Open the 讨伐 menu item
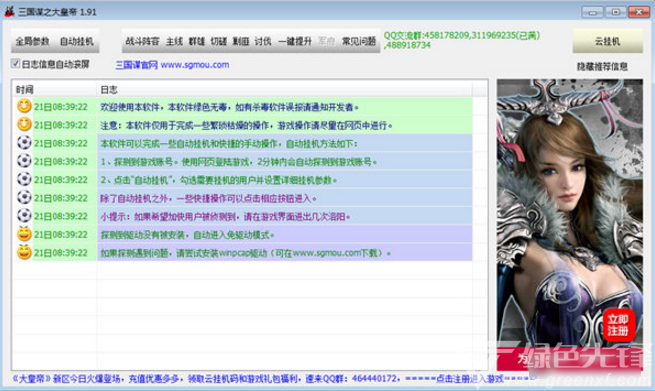The width and height of the screenshot is (655, 391). click(x=263, y=41)
